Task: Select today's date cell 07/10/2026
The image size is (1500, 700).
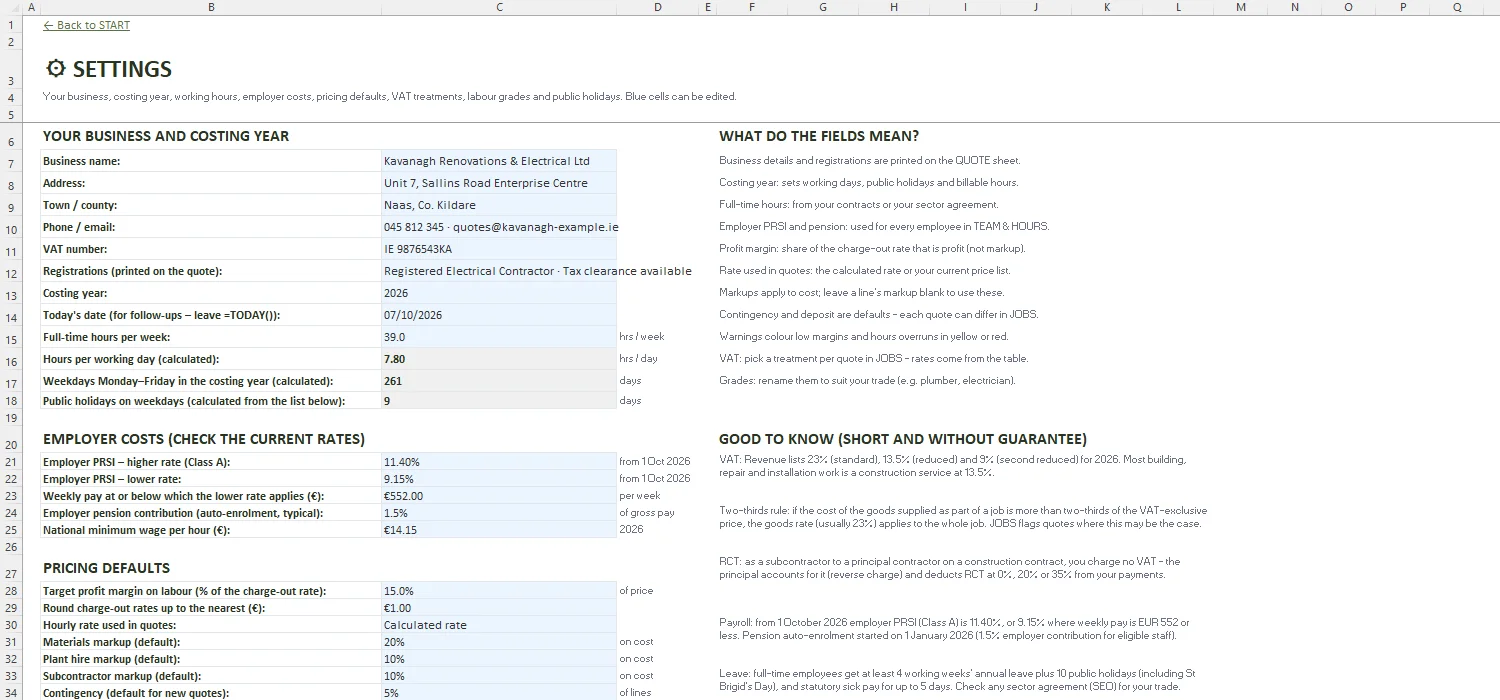Action: [499, 315]
